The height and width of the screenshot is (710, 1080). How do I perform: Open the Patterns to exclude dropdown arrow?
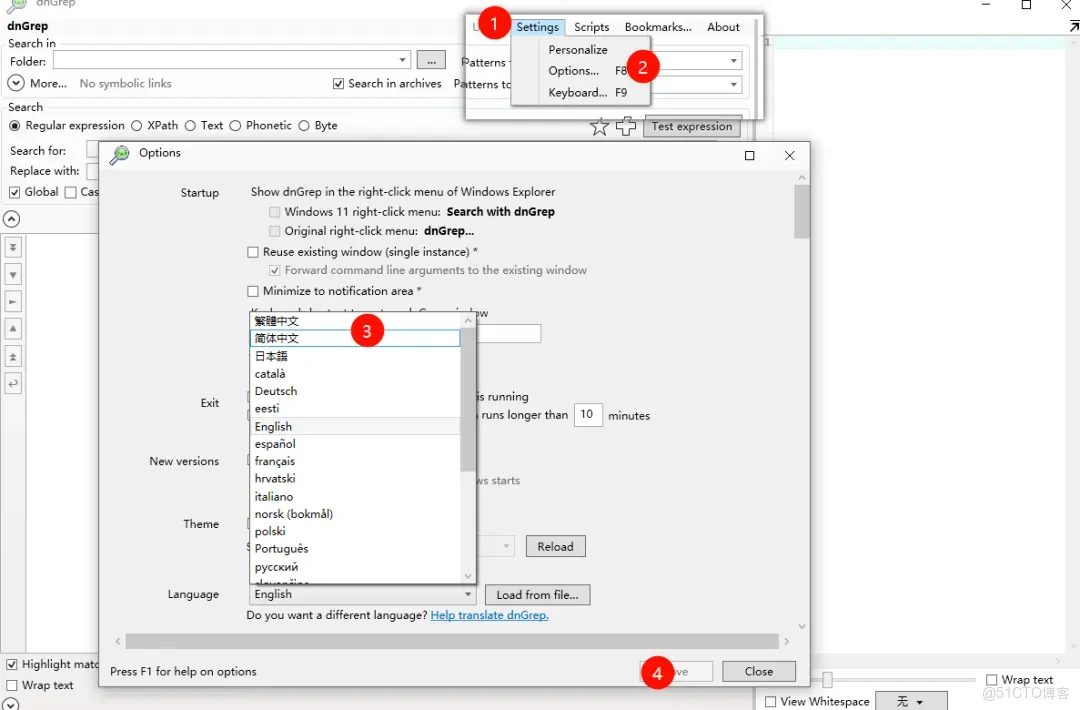(x=734, y=84)
